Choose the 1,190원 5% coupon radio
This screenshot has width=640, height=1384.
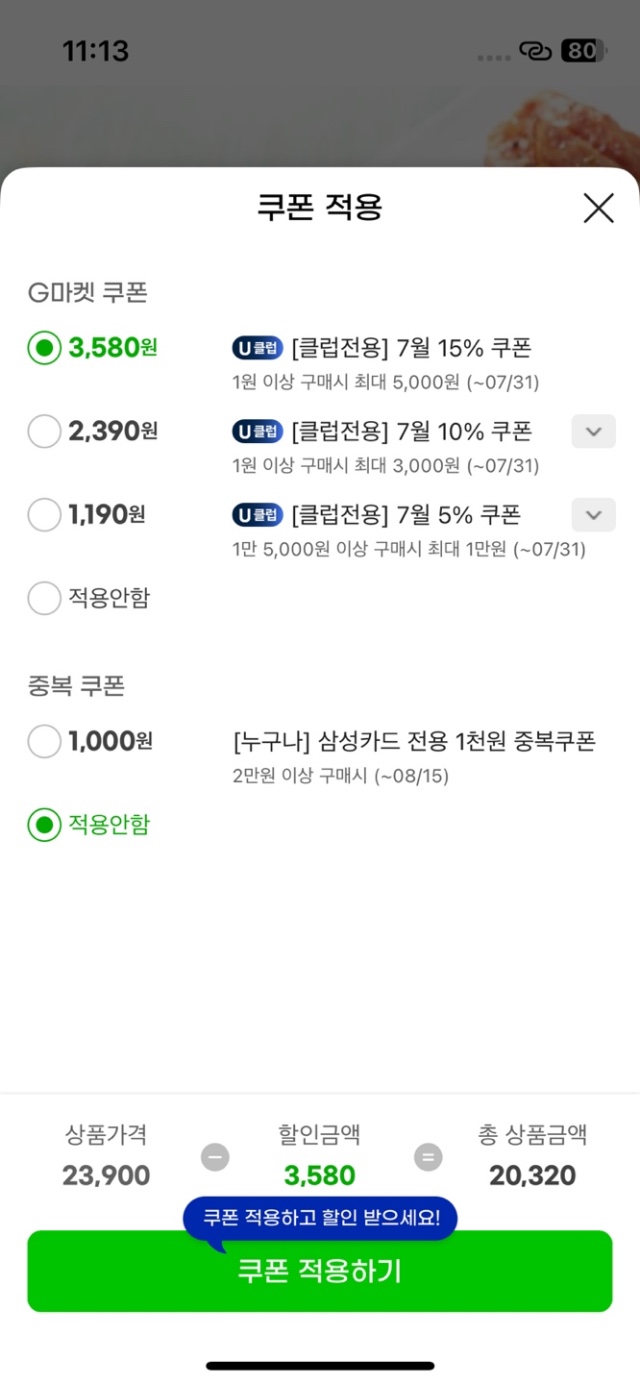(44, 515)
